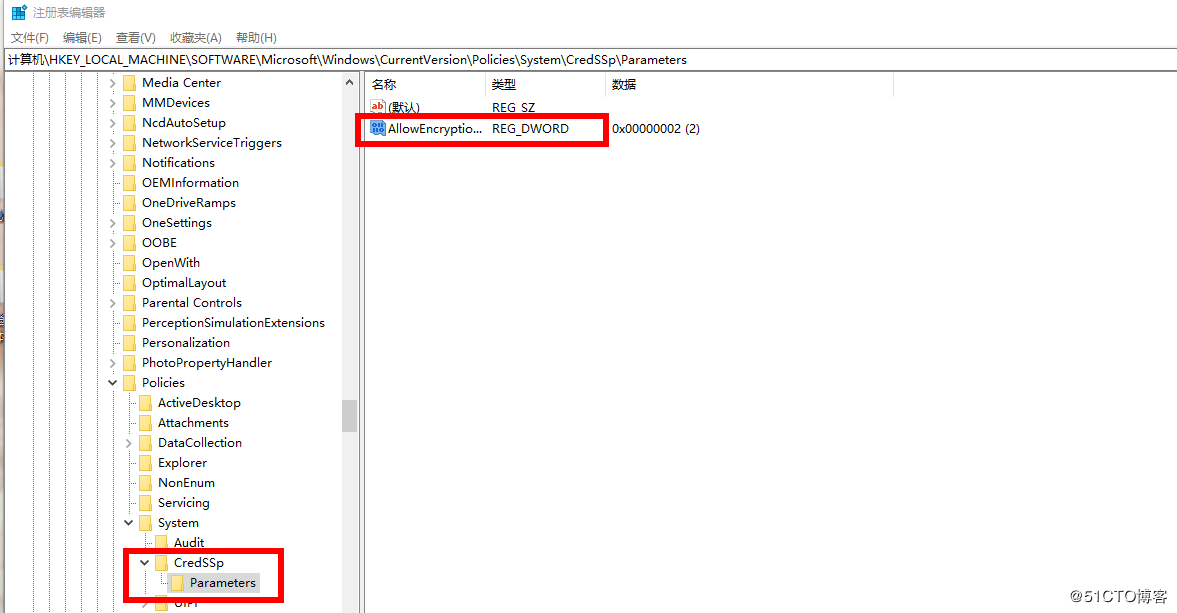Expand the Notifications key

coord(113,163)
